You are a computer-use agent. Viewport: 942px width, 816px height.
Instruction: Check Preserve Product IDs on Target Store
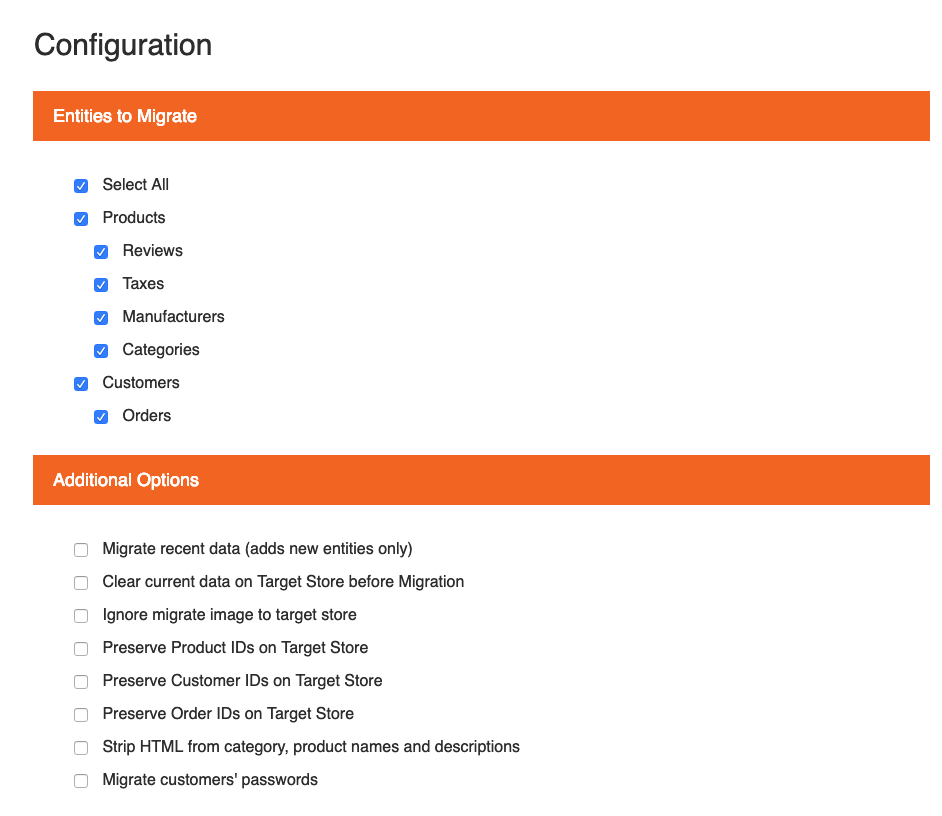(x=80, y=649)
